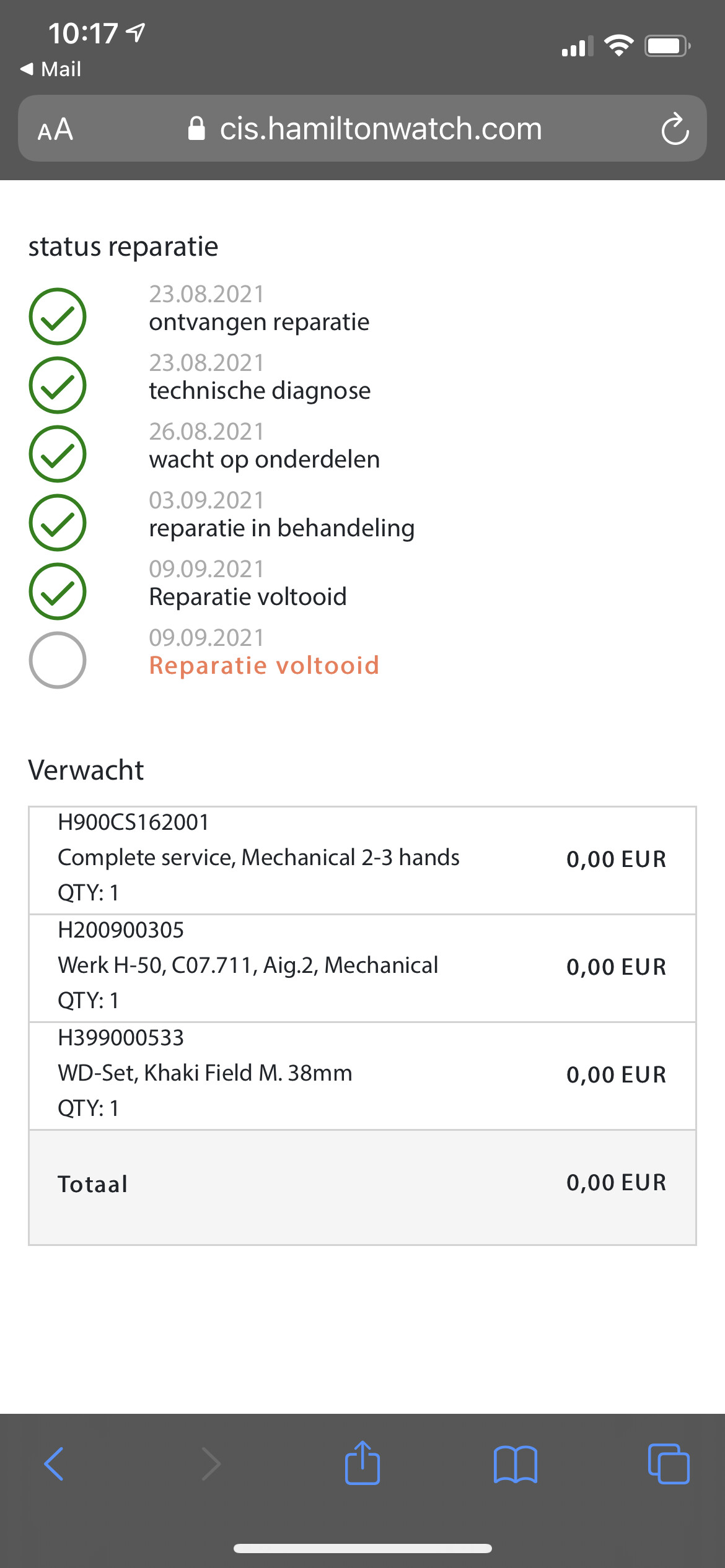725x1568 pixels.
Task: Select the Werk H-50 C07.711 row
Action: pos(362,966)
